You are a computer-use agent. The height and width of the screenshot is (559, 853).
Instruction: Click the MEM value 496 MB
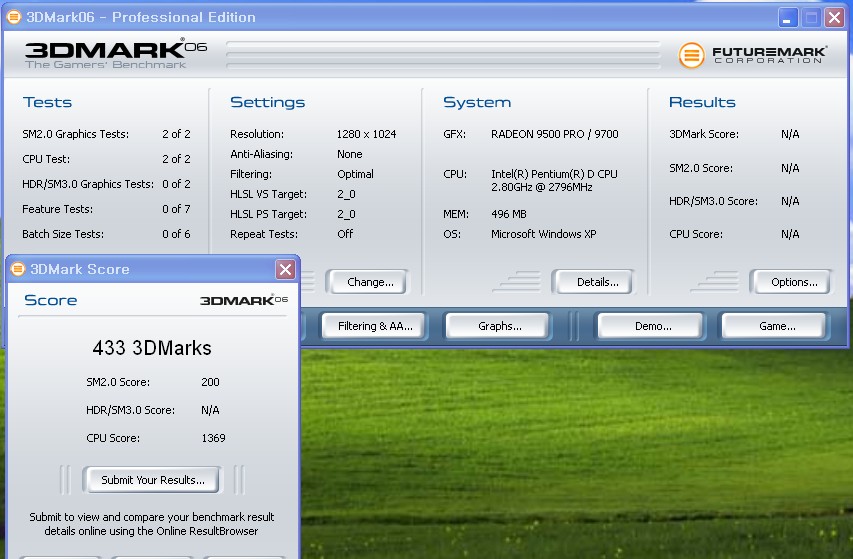coord(509,214)
